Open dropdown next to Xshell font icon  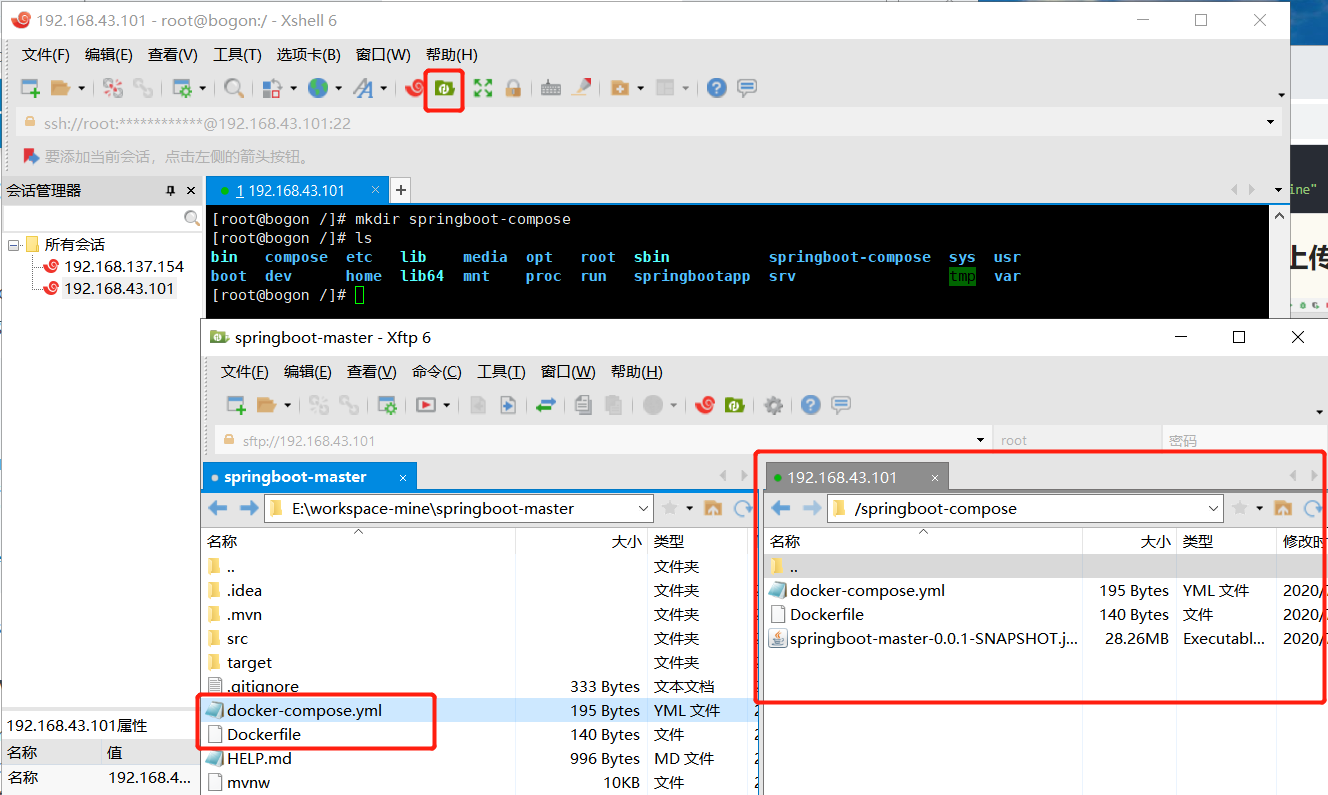coord(384,88)
